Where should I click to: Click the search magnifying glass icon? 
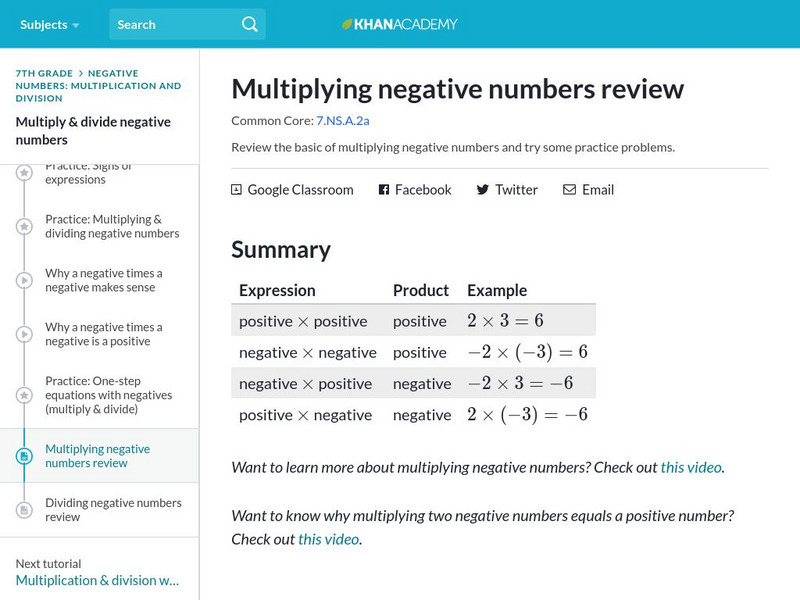coord(249,24)
